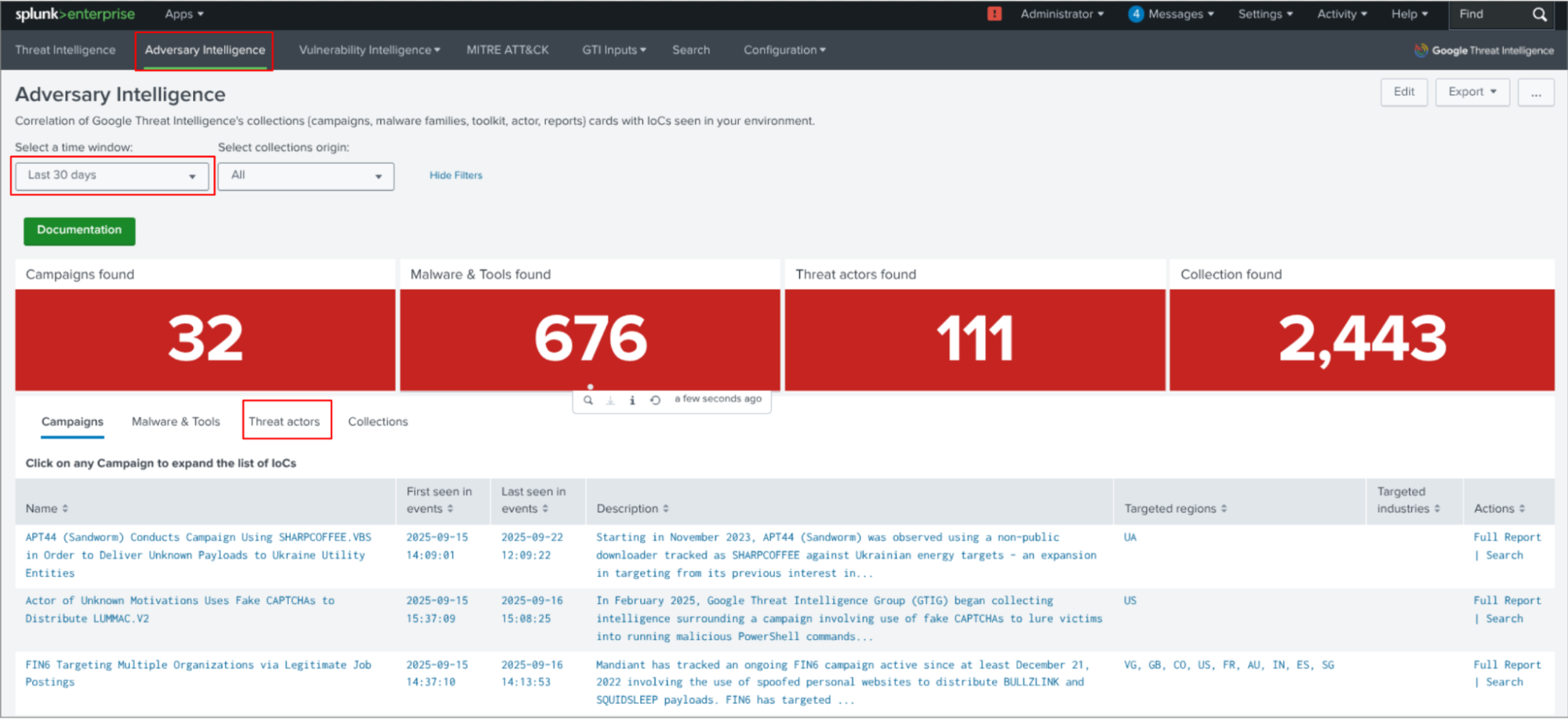
Task: Open the Help menu
Action: [x=1410, y=14]
